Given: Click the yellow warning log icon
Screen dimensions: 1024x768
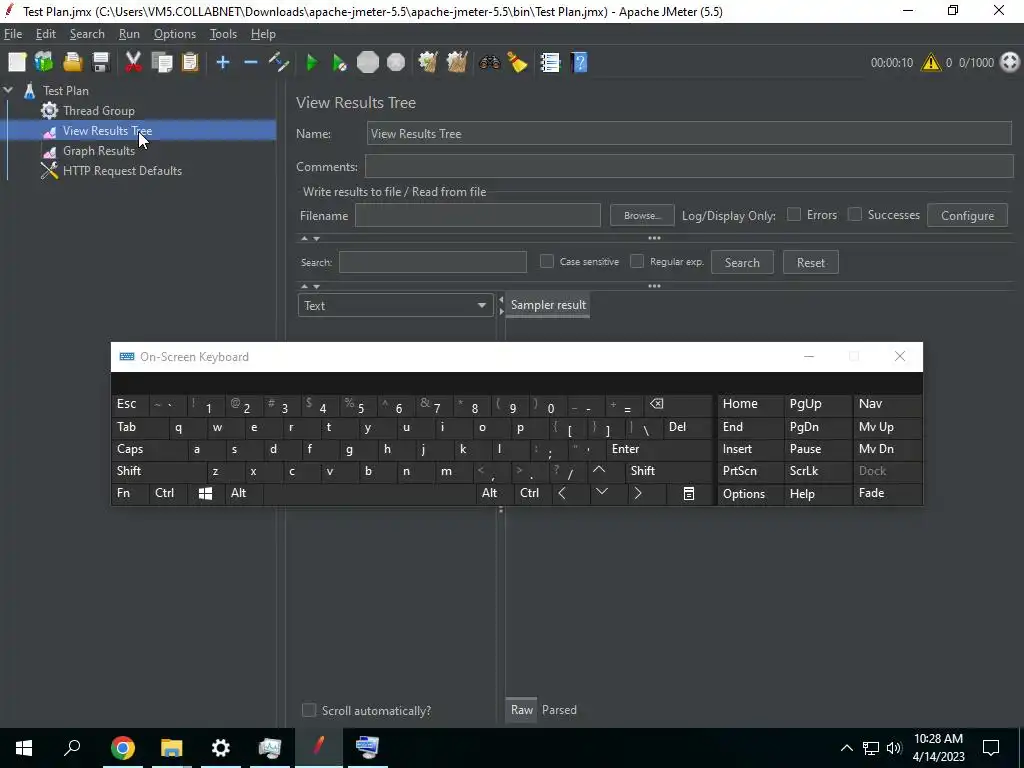Looking at the screenshot, I should pyautogui.click(x=931, y=63).
